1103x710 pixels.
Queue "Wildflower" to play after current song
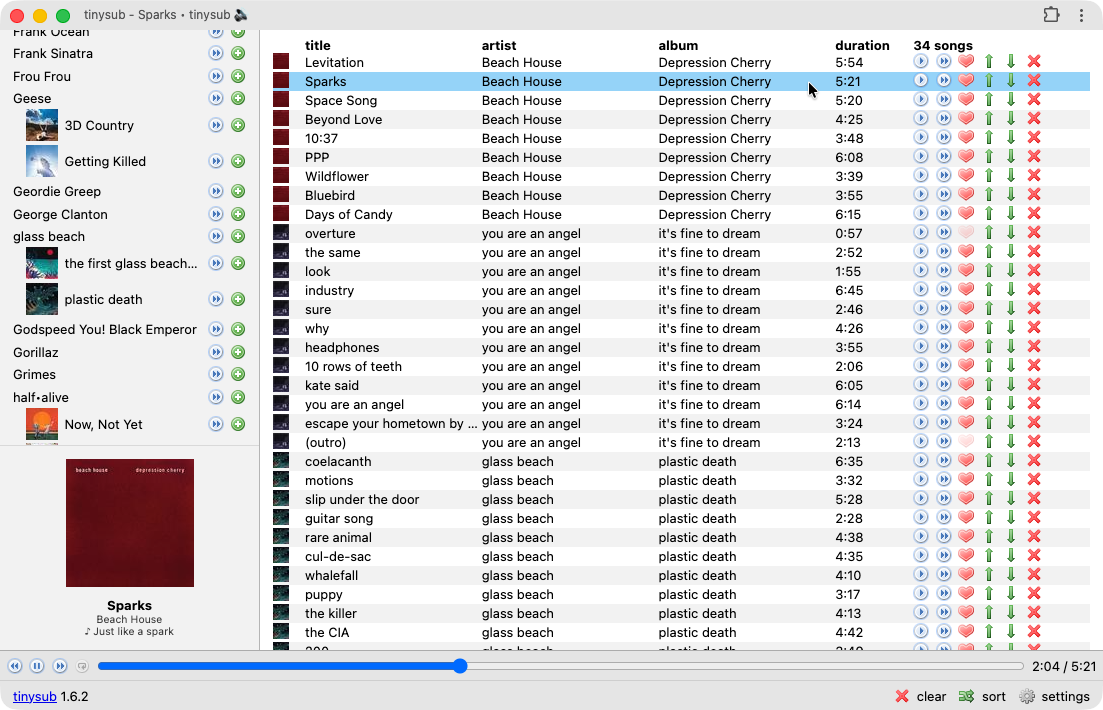pos(943,176)
